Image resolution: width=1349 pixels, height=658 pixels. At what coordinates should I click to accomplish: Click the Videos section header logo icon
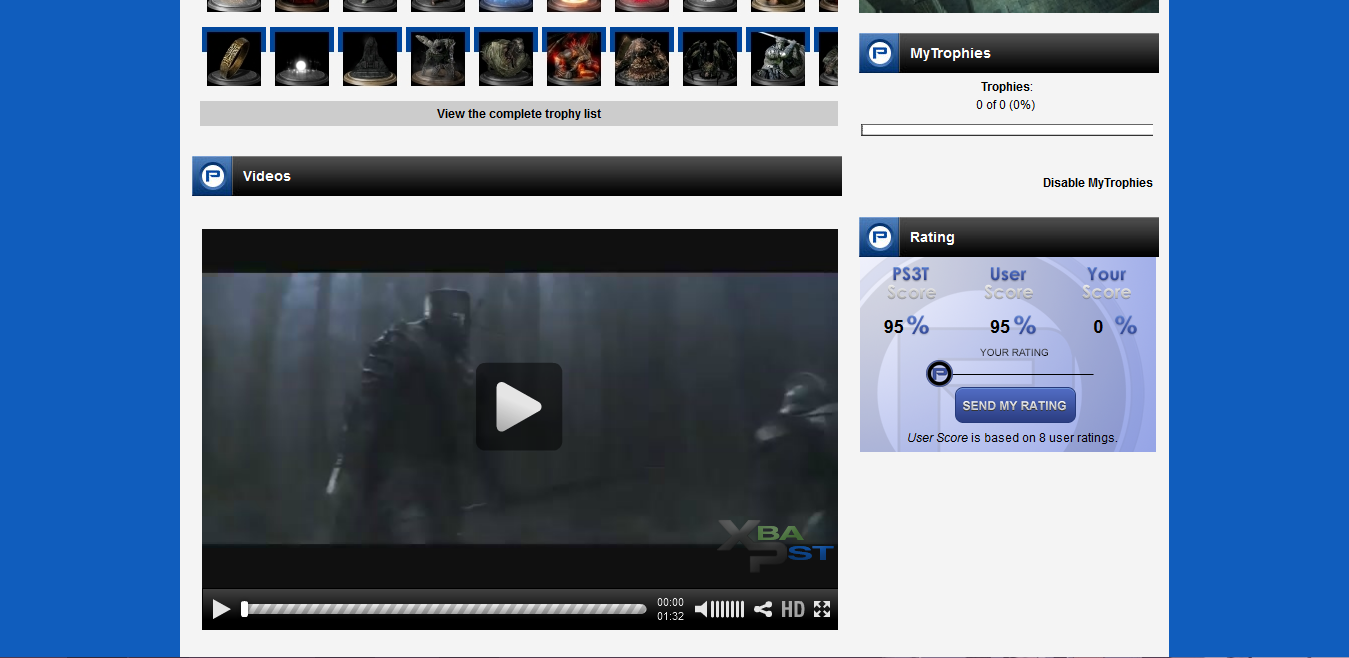[x=212, y=176]
